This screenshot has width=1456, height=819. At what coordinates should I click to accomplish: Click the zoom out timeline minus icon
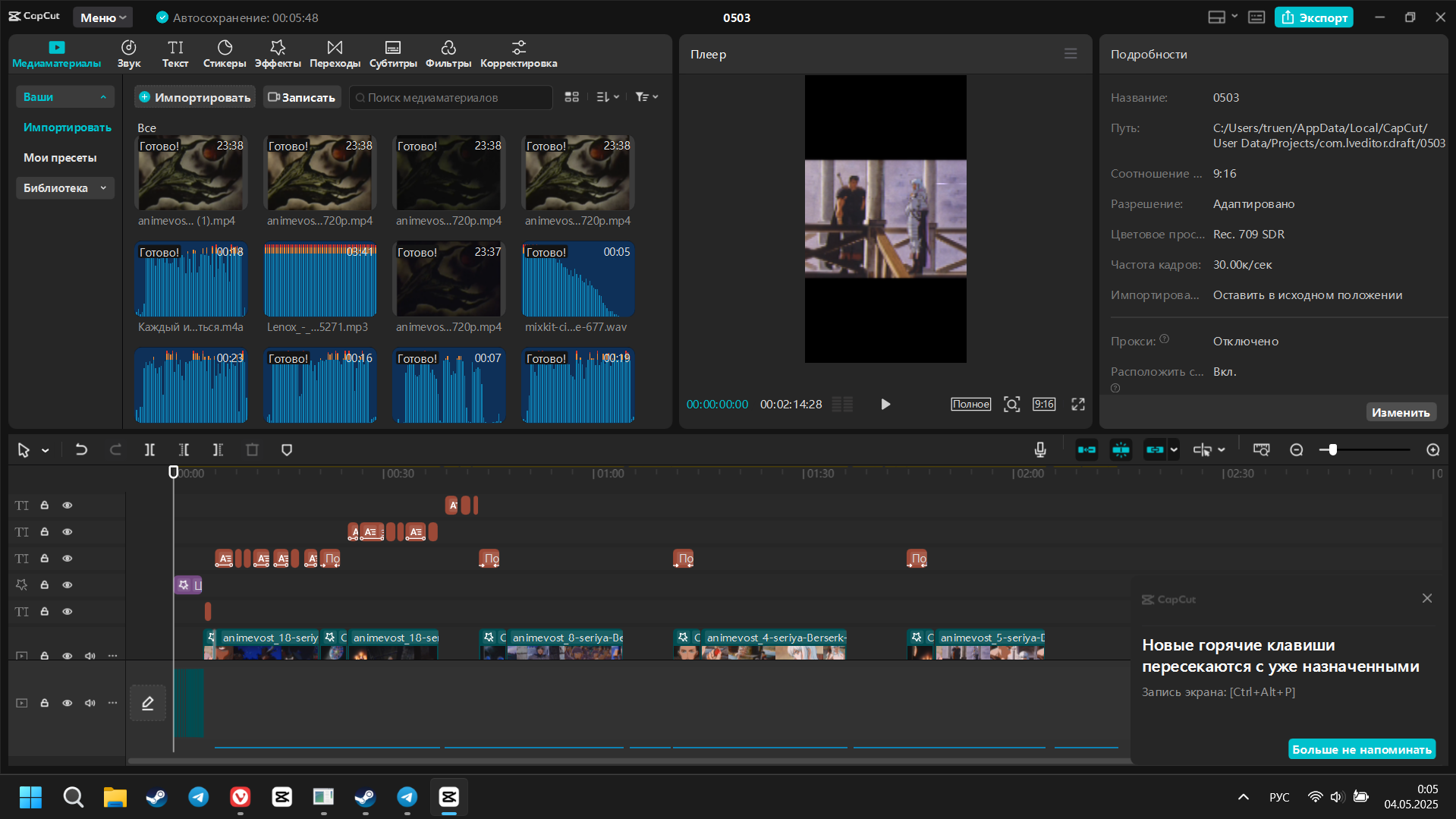click(1297, 450)
